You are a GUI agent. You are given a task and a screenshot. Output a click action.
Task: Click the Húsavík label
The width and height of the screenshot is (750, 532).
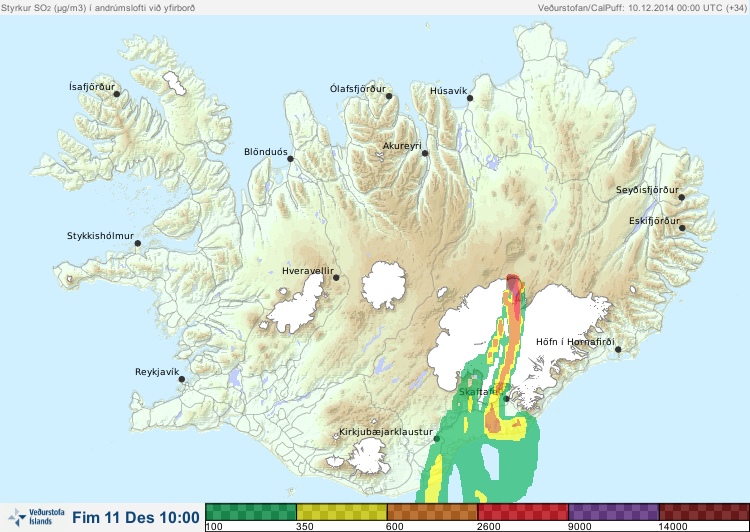click(x=449, y=91)
